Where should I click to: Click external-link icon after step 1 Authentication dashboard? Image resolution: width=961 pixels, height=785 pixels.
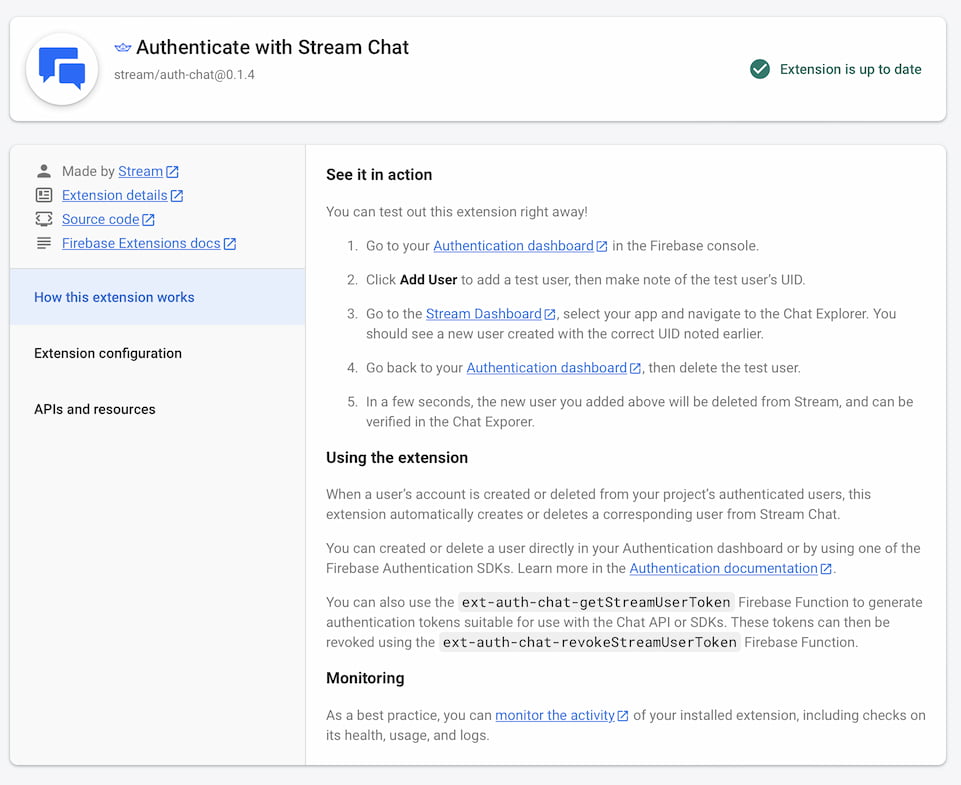(x=602, y=246)
